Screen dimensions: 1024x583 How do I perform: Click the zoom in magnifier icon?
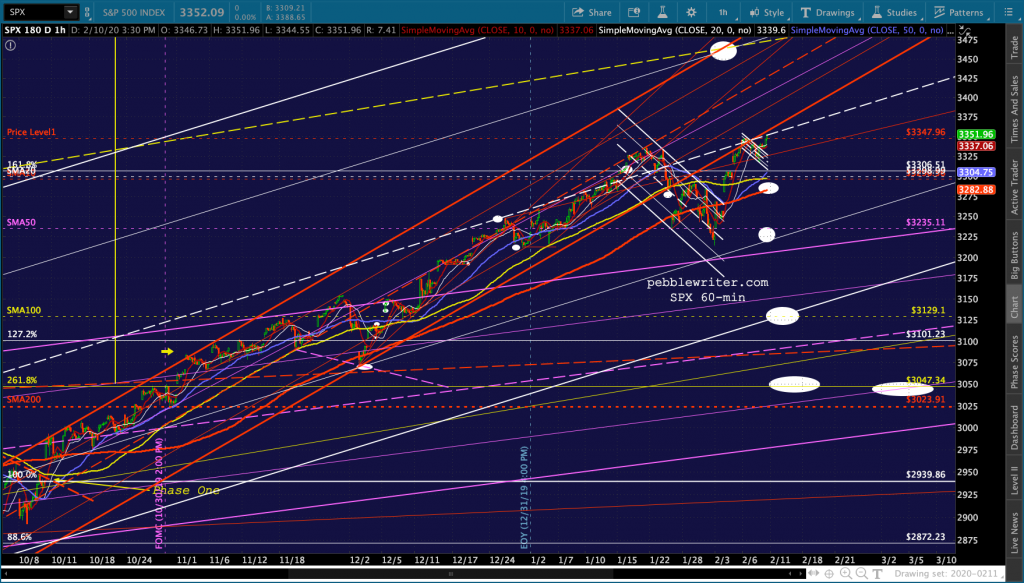(x=846, y=574)
